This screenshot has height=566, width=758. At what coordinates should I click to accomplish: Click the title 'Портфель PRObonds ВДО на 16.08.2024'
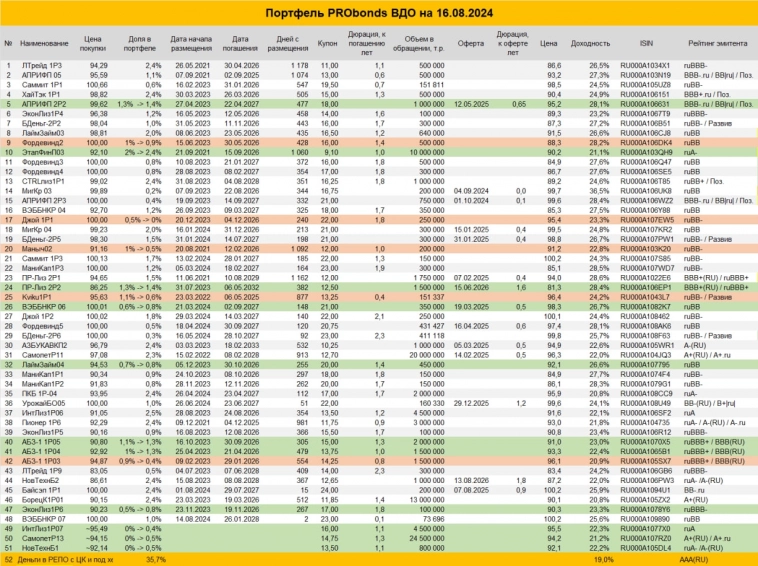pyautogui.click(x=379, y=13)
